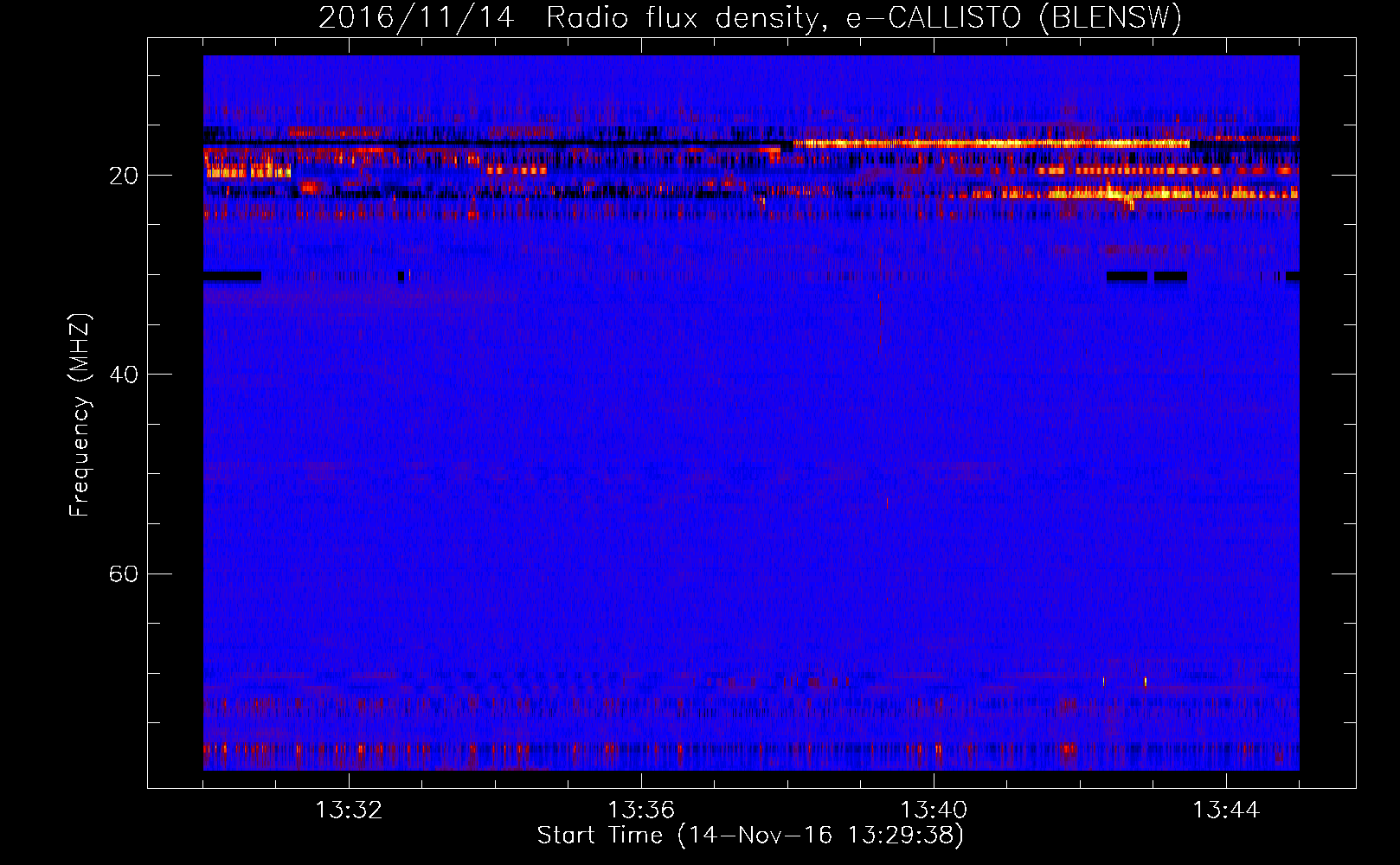Screen dimensions: 1400x865
Task: Click the 13:36 time tick label
Action: tap(641, 811)
